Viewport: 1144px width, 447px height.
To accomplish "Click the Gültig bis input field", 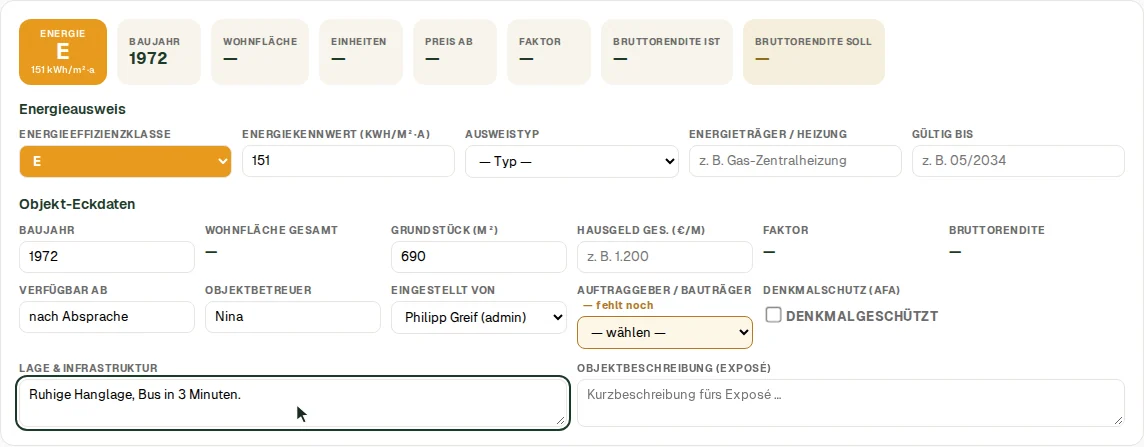I will point(1019,160).
